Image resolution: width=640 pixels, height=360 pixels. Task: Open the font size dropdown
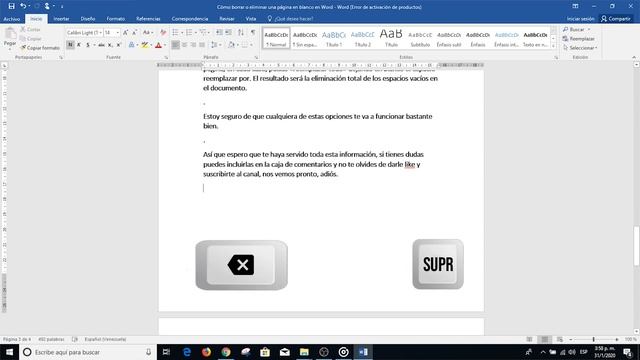(x=118, y=32)
